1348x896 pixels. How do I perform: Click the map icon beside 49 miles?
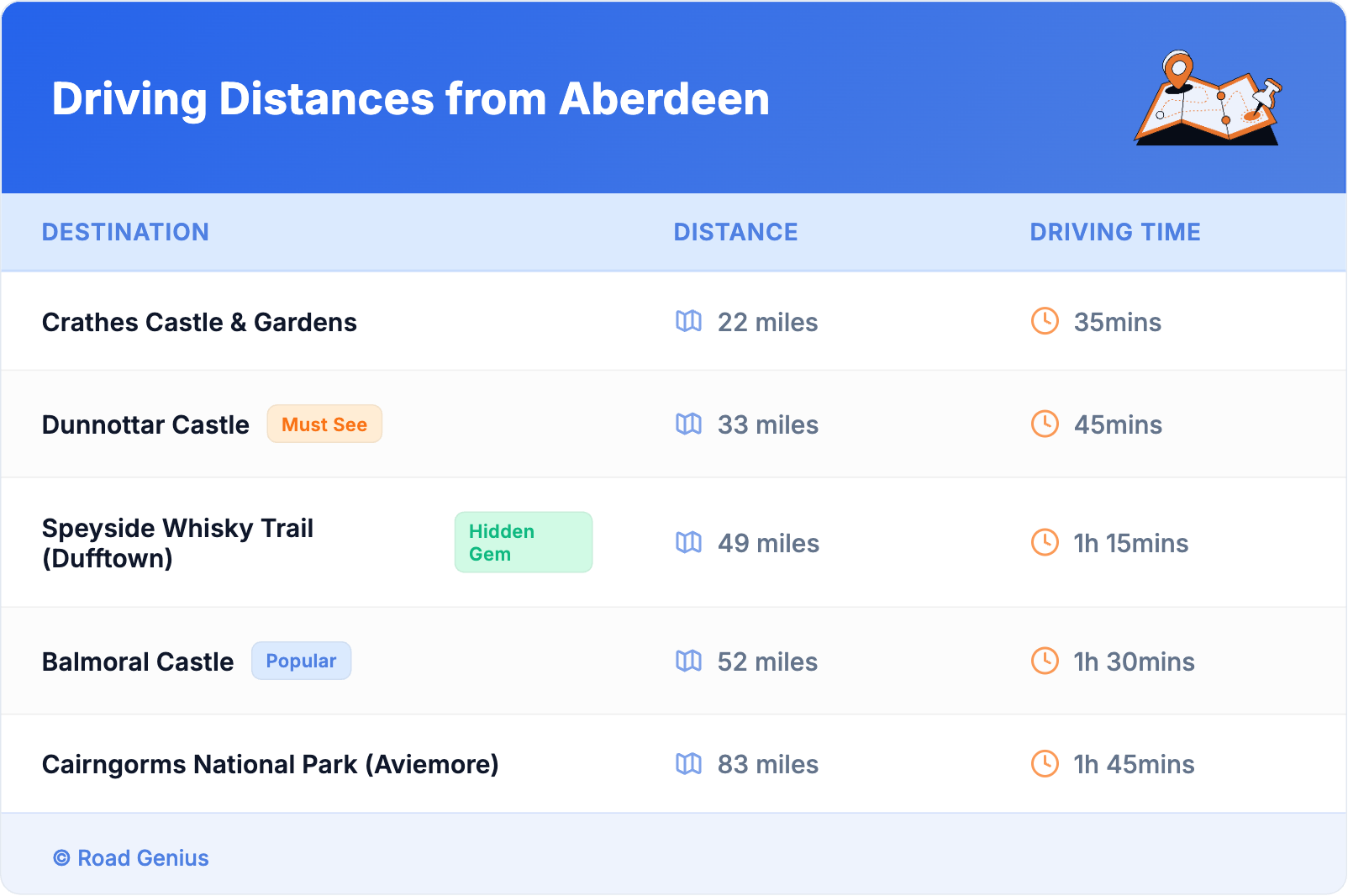pos(688,542)
